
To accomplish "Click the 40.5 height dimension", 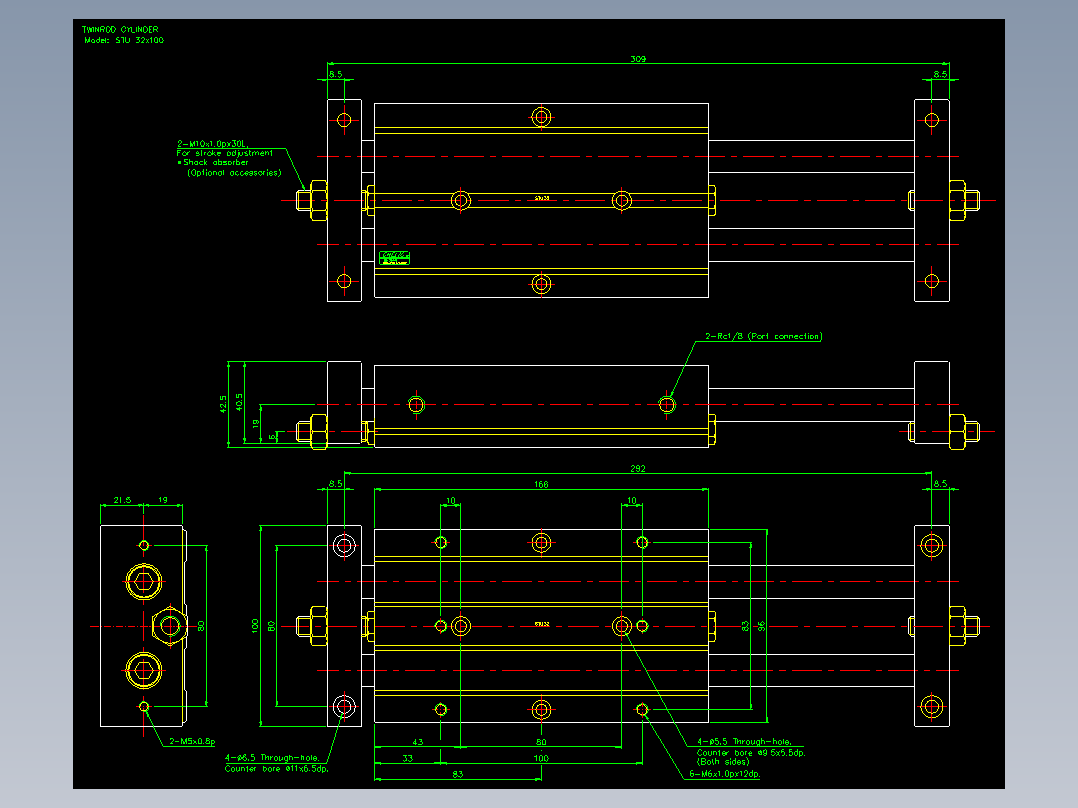I will coord(239,402).
